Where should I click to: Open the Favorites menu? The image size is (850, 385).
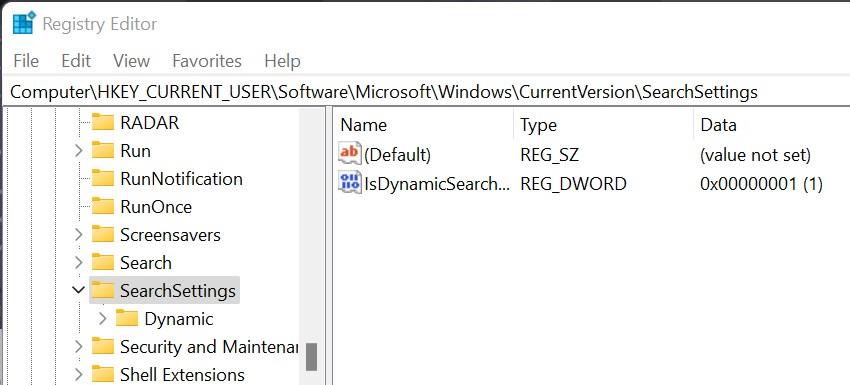tap(207, 61)
